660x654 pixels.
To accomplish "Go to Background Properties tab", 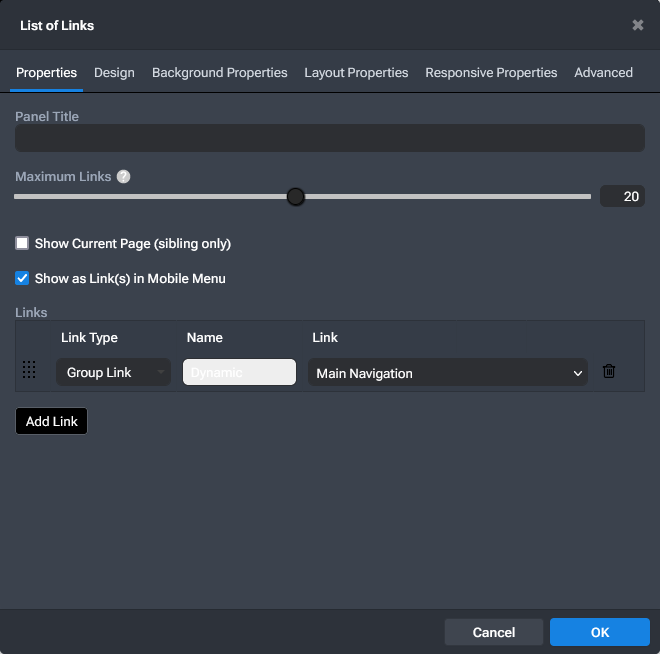I will 219,73.
